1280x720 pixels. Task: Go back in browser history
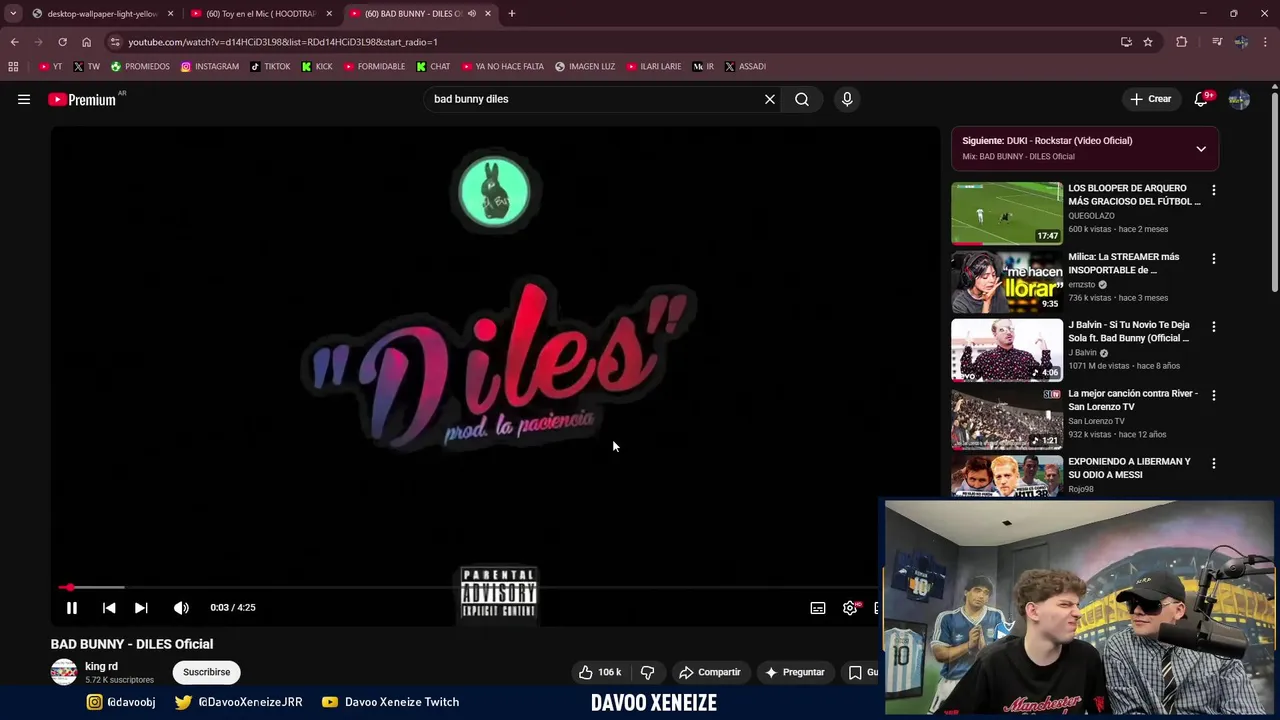pyautogui.click(x=14, y=42)
